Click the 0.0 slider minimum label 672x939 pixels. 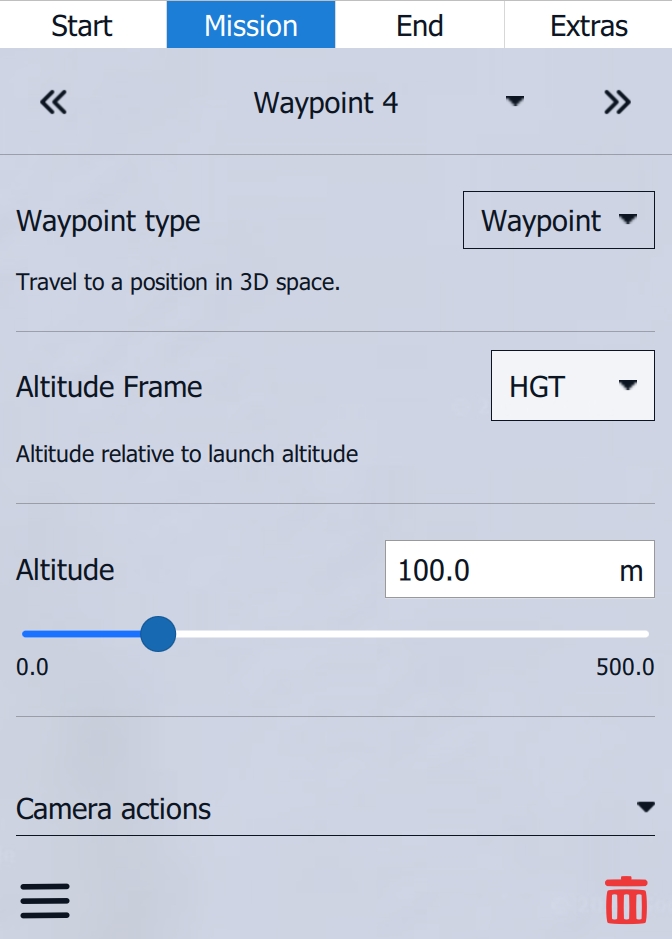pos(32,667)
